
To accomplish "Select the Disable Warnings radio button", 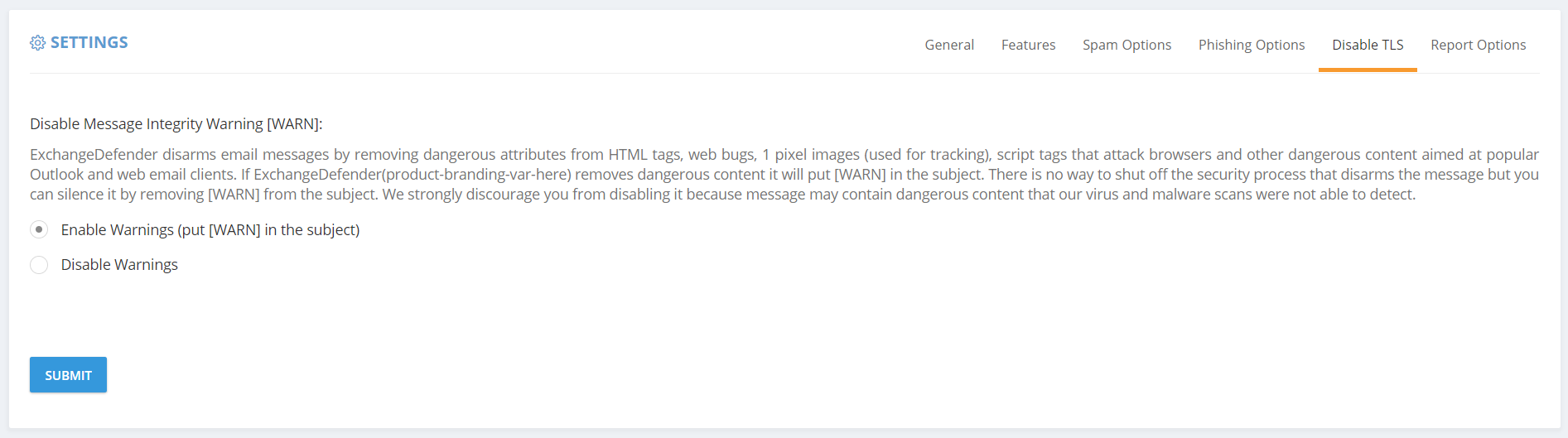I will [x=39, y=265].
